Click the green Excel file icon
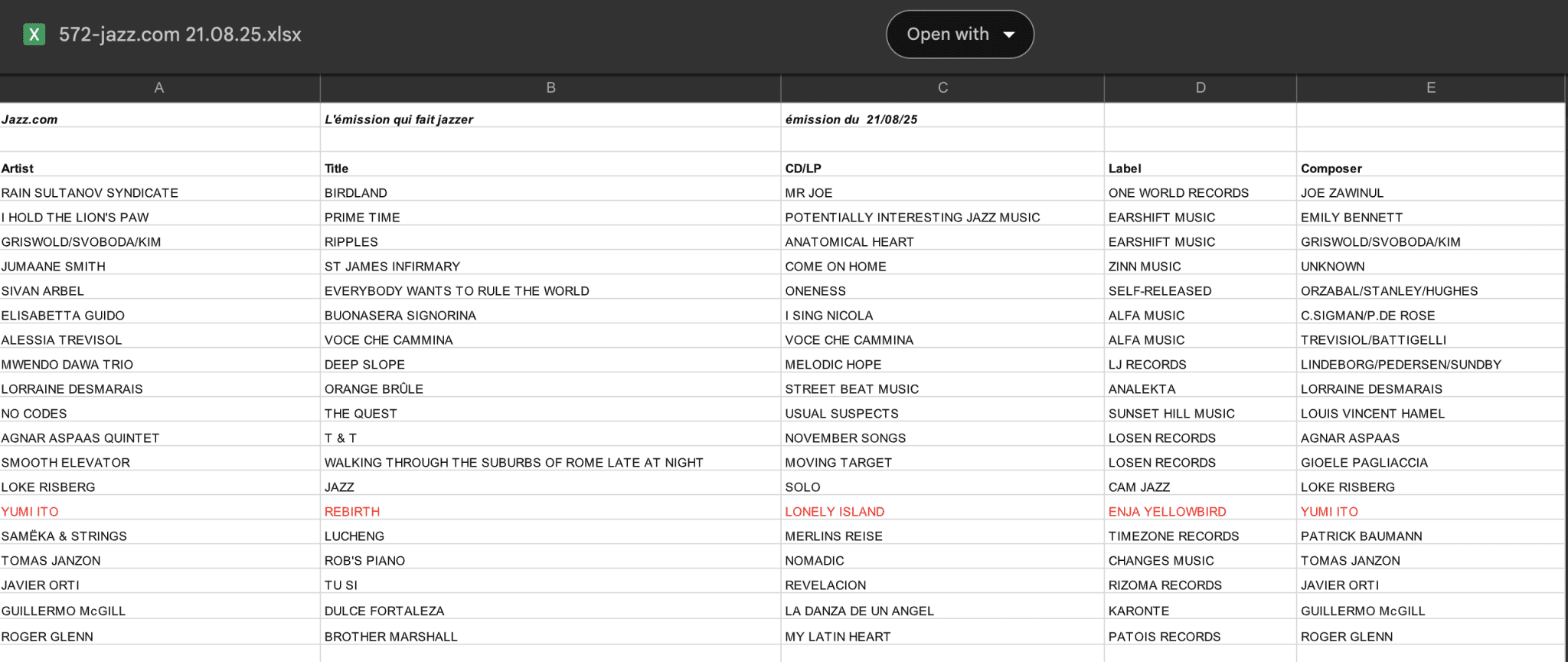Viewport: 1568px width, 662px height. point(34,34)
